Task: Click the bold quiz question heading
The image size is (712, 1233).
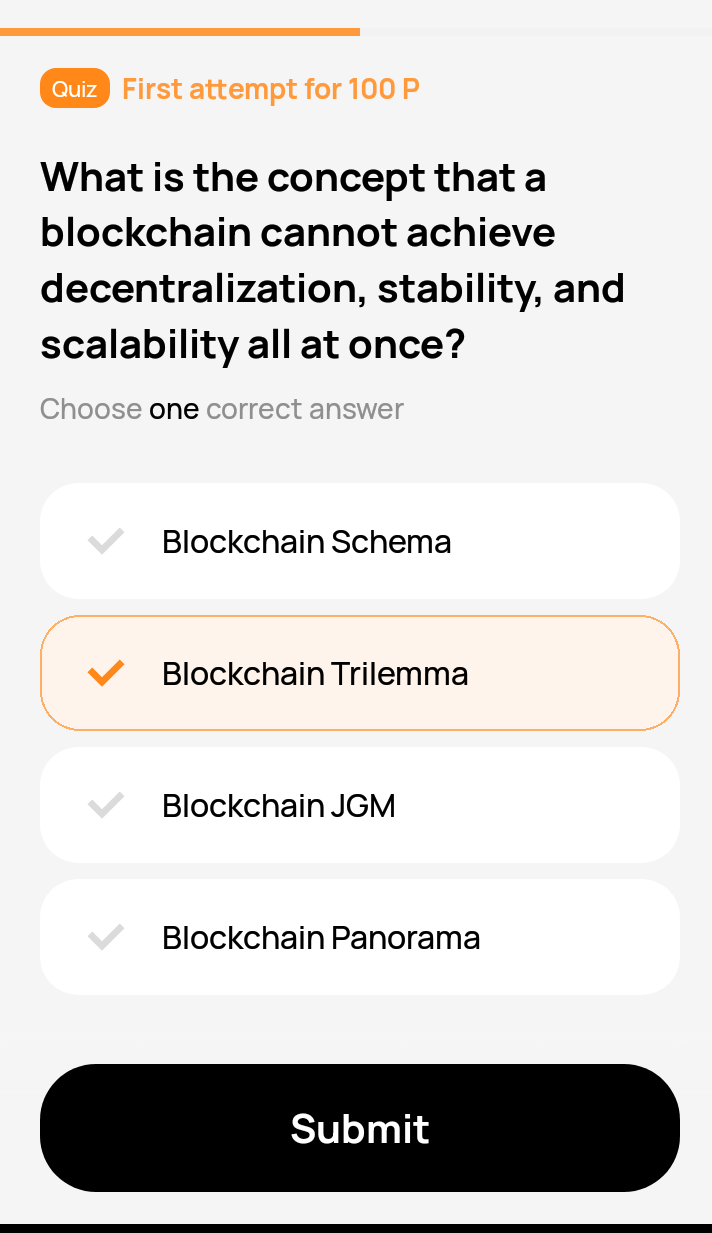Action: 332,260
